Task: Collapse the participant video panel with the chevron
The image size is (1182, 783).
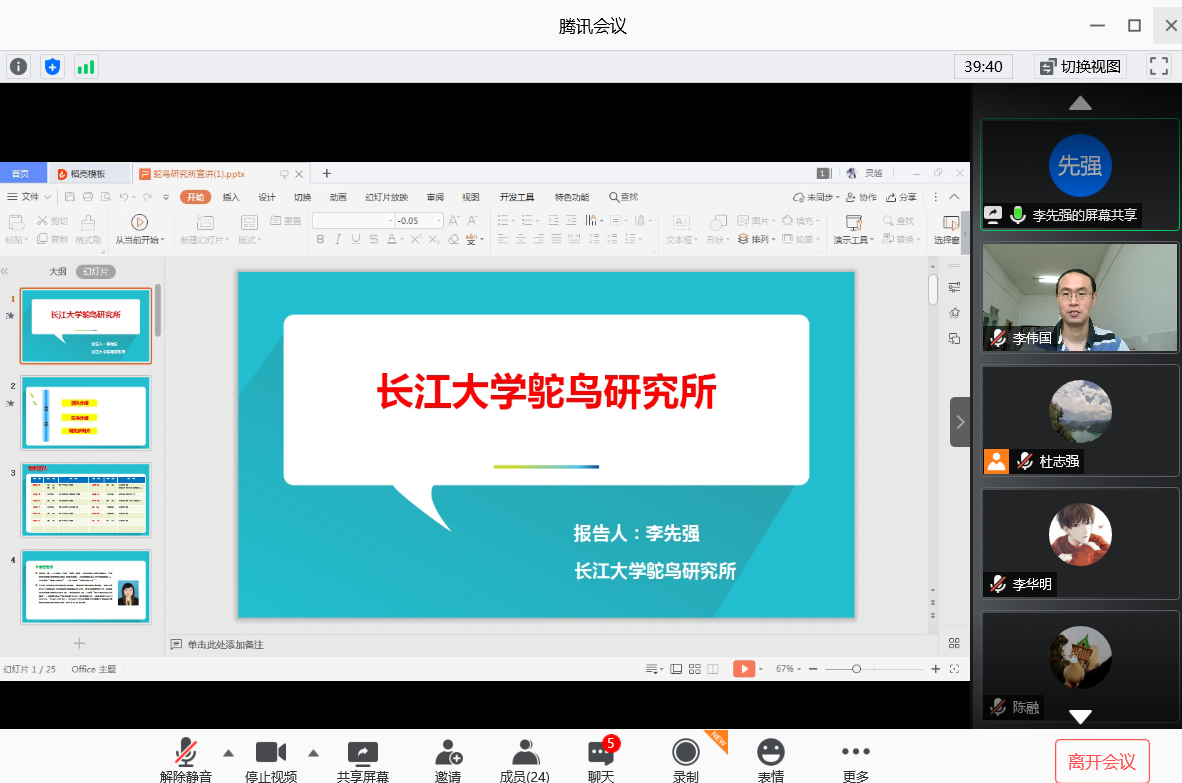Action: click(x=959, y=422)
